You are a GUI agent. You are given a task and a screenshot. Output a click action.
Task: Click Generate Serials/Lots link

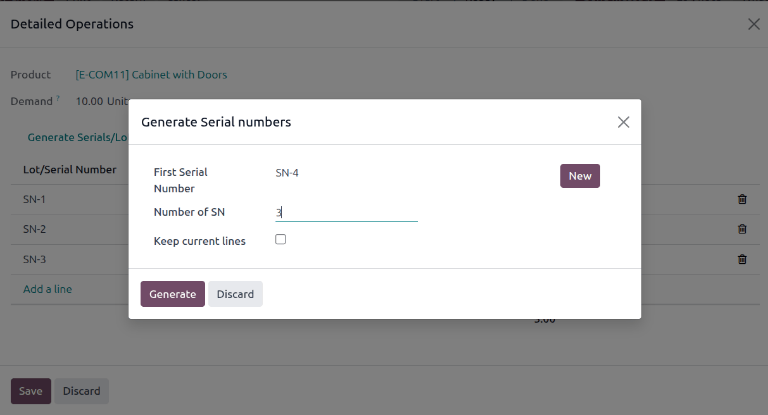(x=76, y=137)
